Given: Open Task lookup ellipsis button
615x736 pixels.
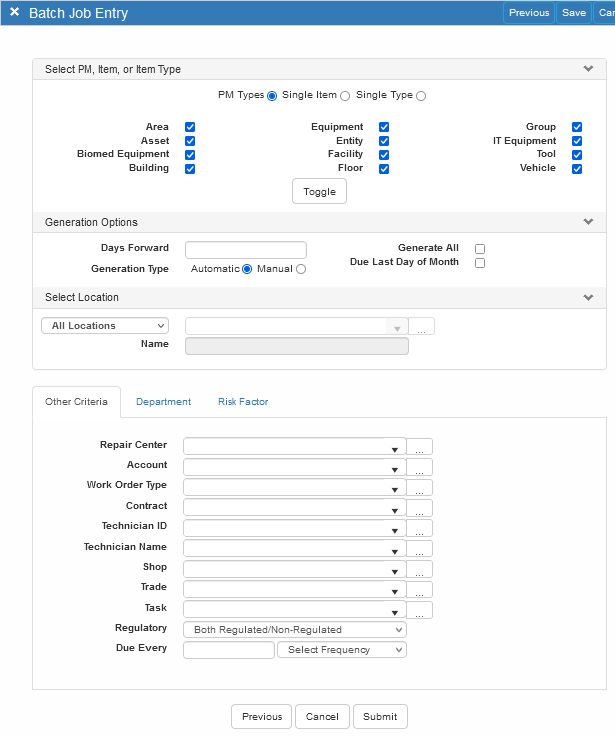Looking at the screenshot, I should click(420, 610).
